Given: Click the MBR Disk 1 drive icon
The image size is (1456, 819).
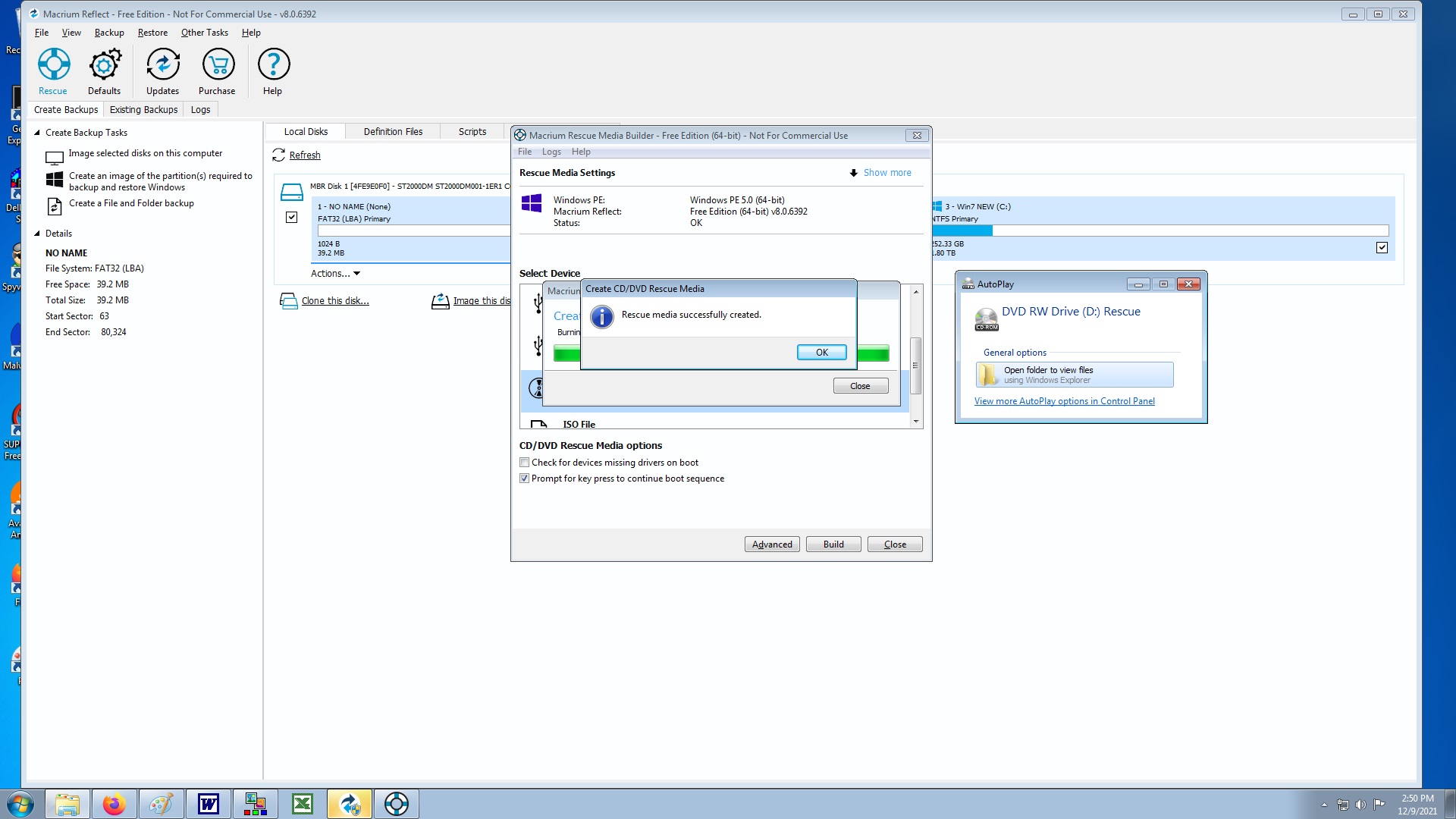Looking at the screenshot, I should click(291, 192).
